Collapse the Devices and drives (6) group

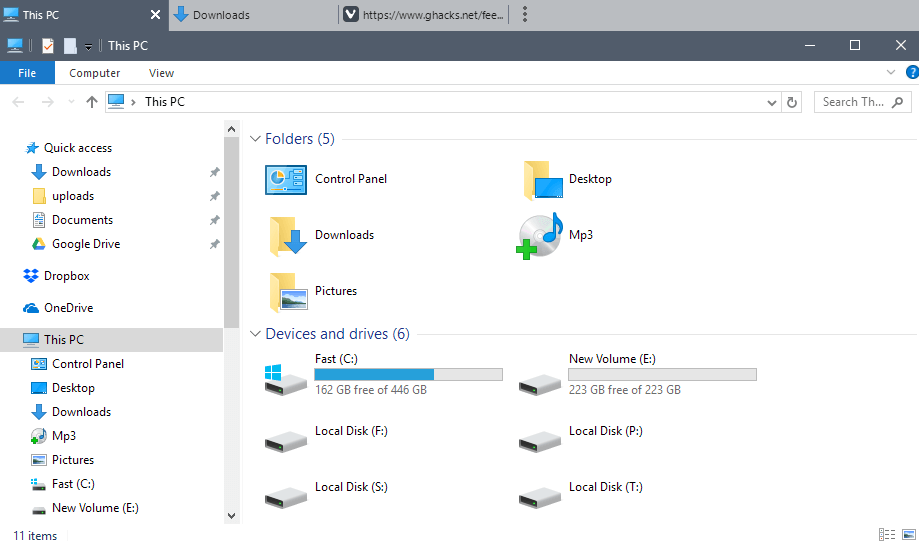[x=255, y=334]
